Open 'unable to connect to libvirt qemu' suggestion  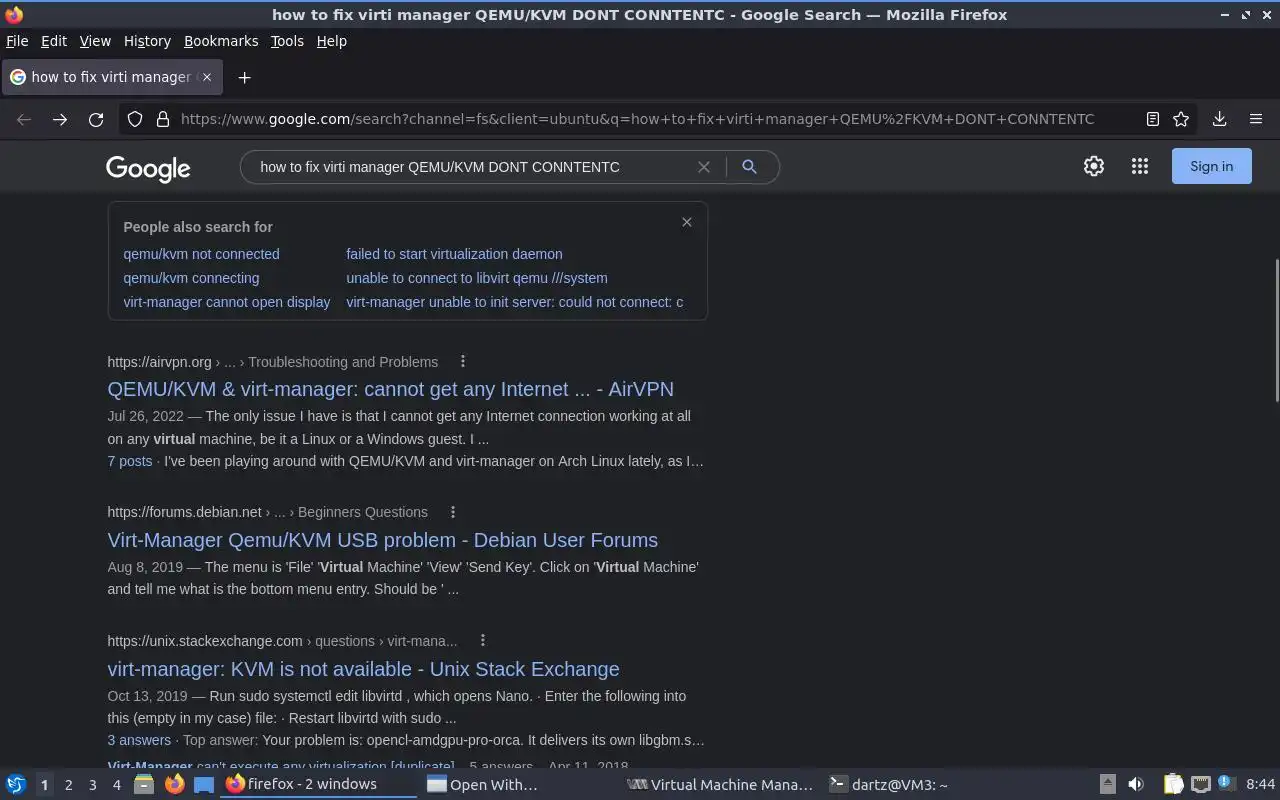477,278
